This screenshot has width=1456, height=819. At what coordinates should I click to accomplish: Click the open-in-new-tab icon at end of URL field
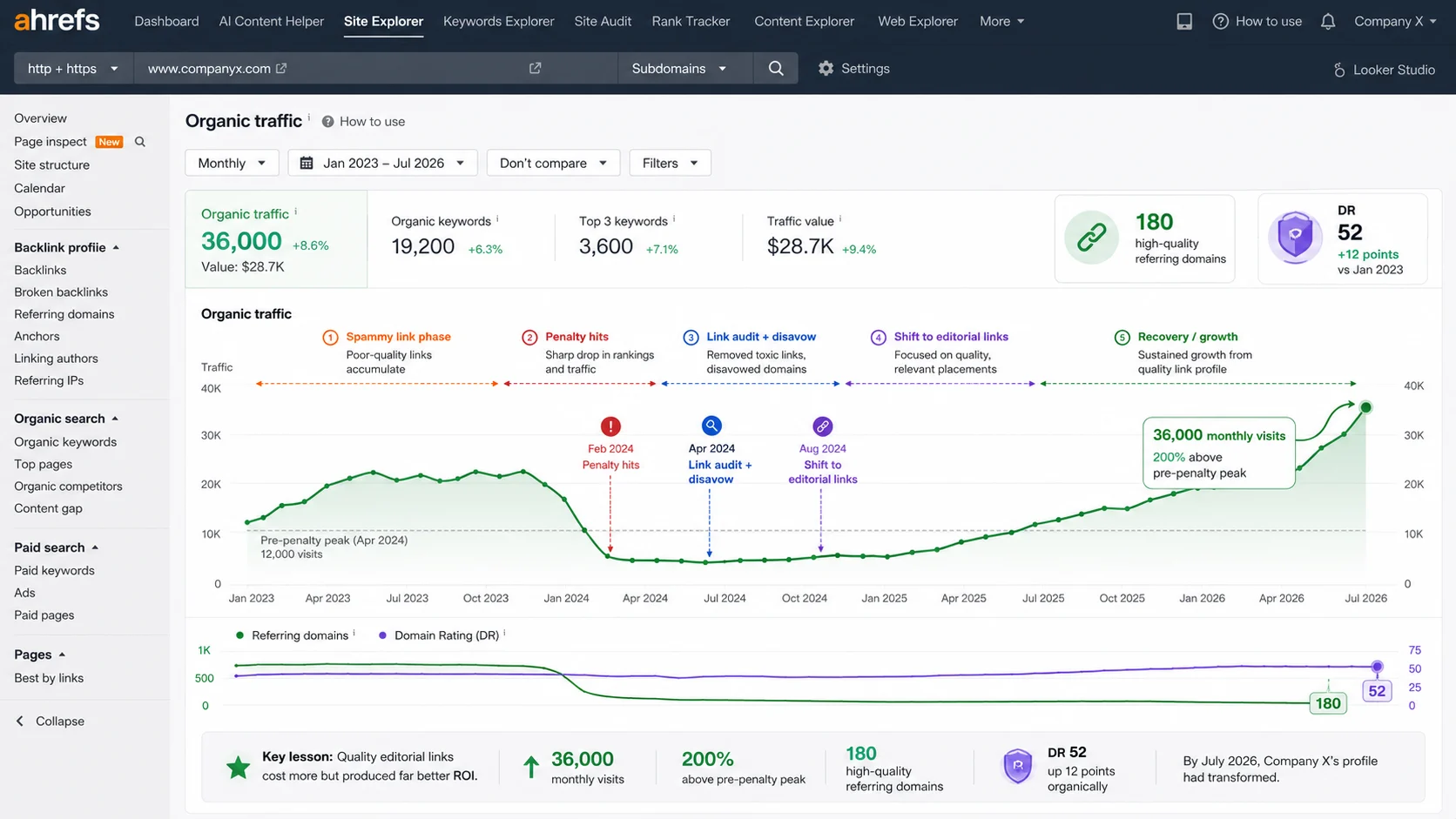(x=536, y=68)
